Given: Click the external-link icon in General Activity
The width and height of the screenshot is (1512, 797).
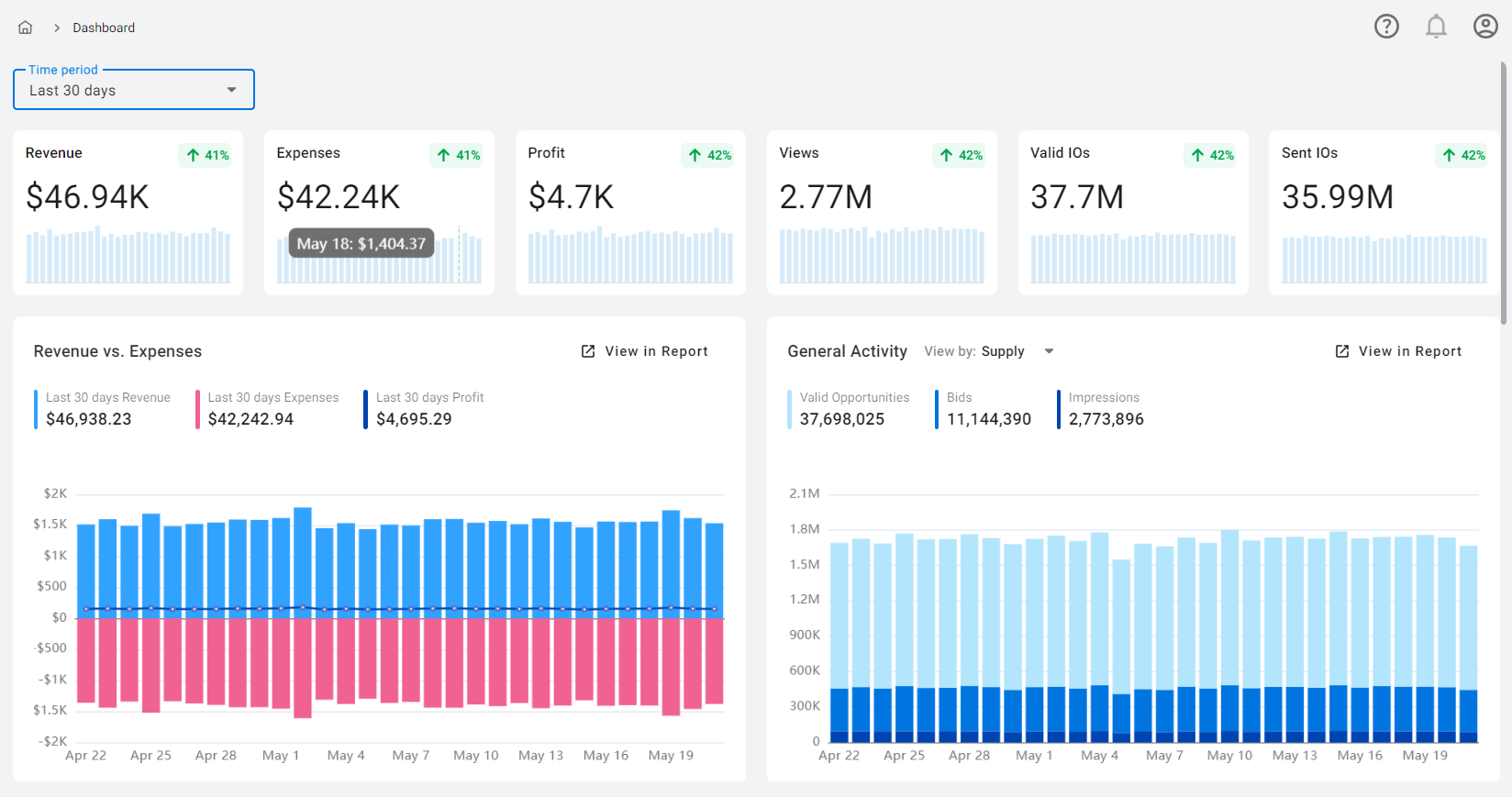Looking at the screenshot, I should click(1342, 351).
